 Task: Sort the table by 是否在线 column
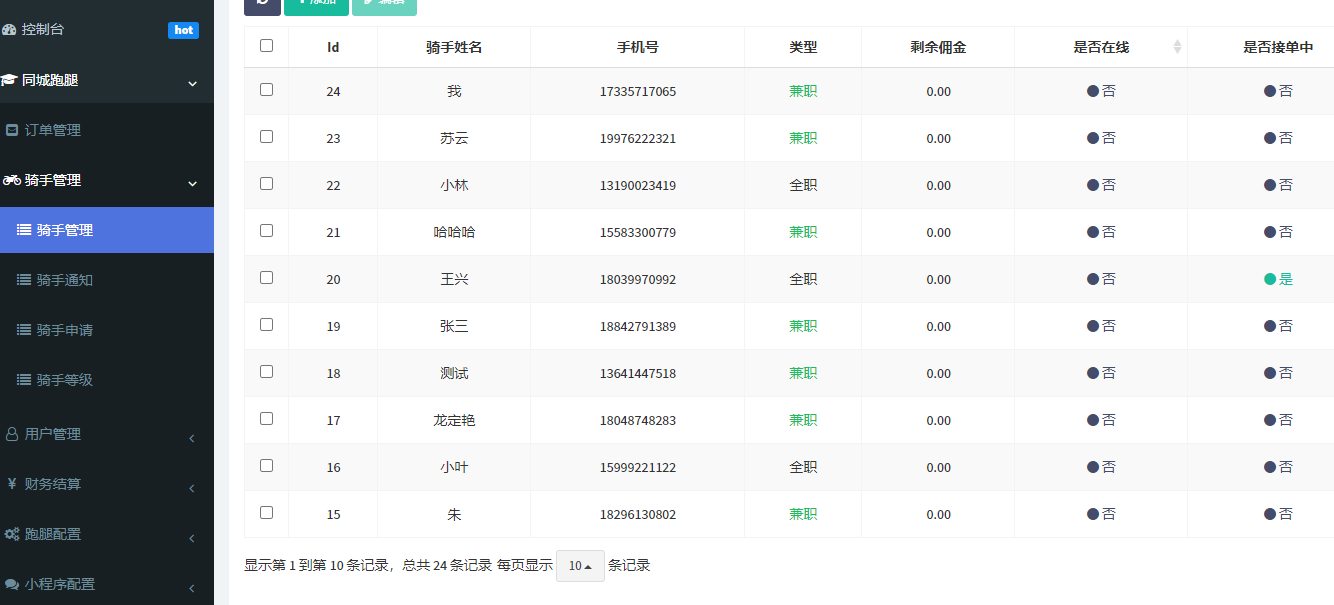pyautogui.click(x=1177, y=47)
